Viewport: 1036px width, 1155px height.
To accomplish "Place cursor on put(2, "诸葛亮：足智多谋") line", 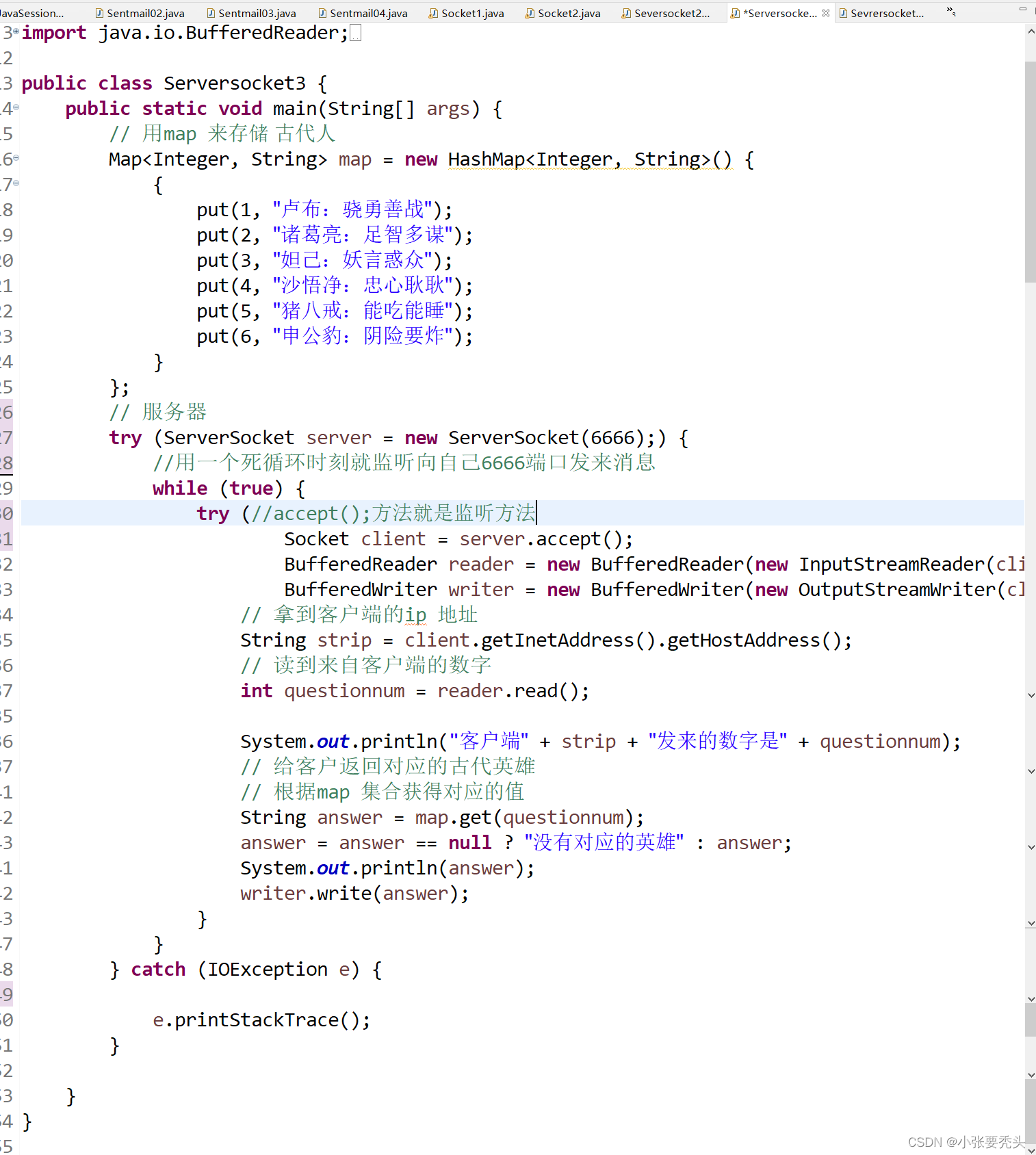I will pyautogui.click(x=335, y=235).
